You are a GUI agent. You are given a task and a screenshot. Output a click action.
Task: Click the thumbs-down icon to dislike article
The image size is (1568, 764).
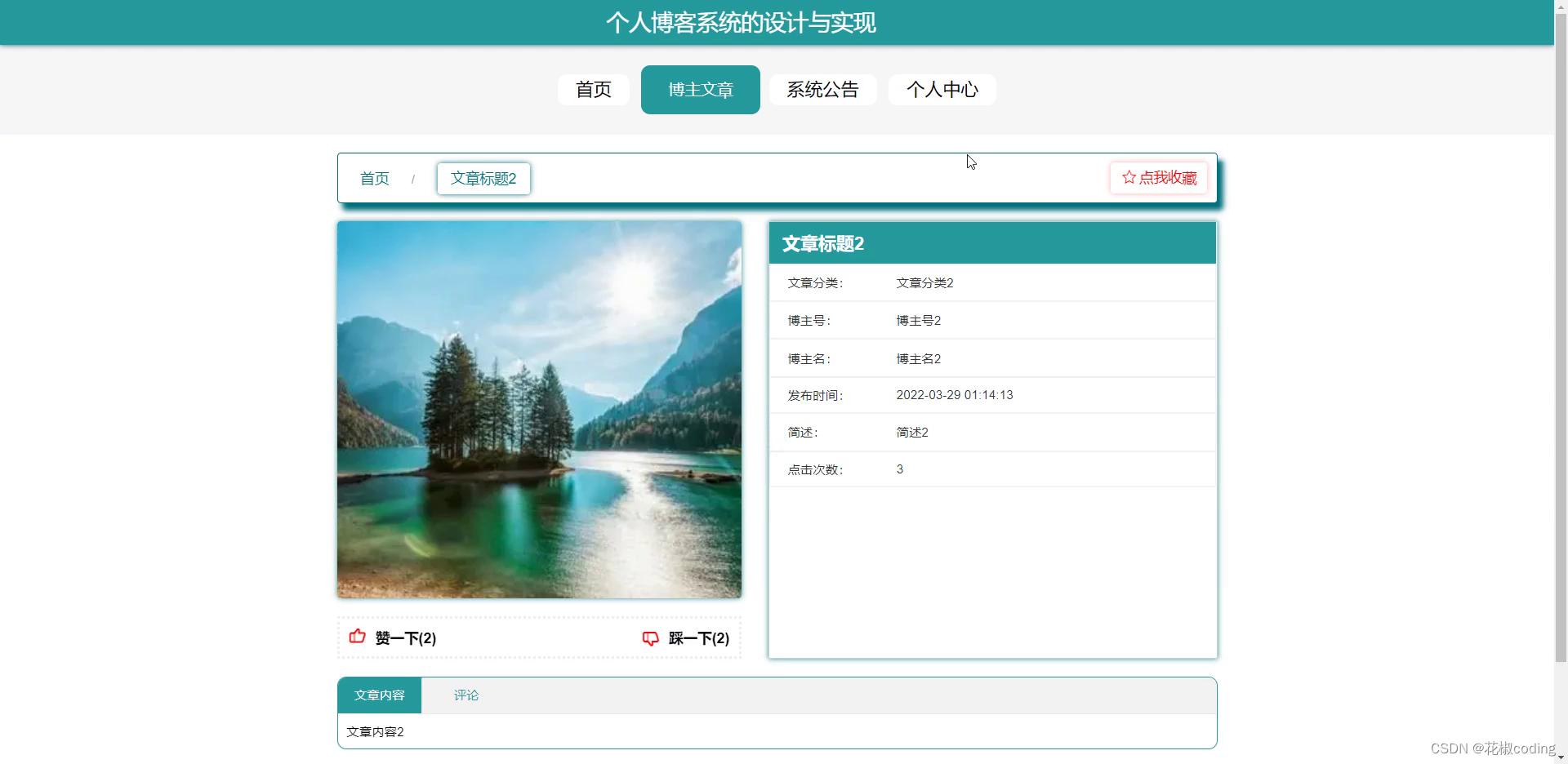pos(650,637)
